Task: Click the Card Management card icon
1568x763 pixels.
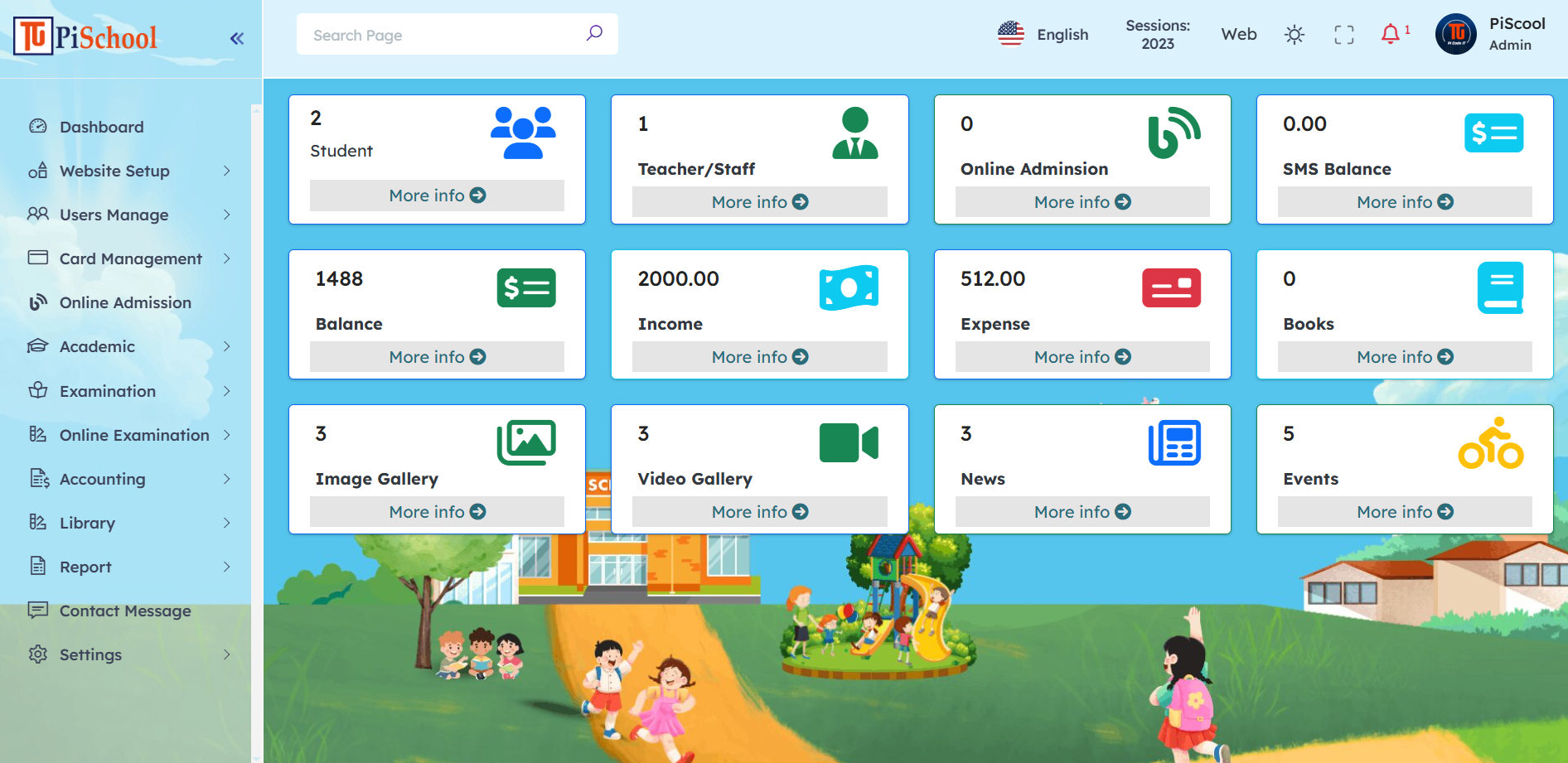Action: tap(38, 258)
